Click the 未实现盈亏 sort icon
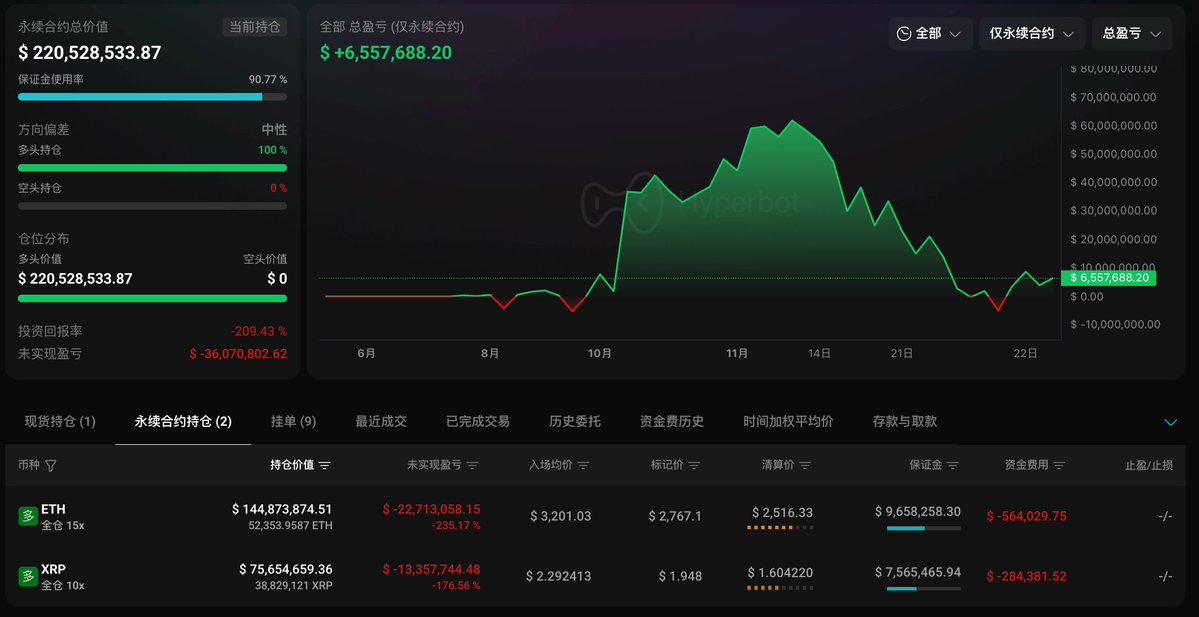 [472, 466]
